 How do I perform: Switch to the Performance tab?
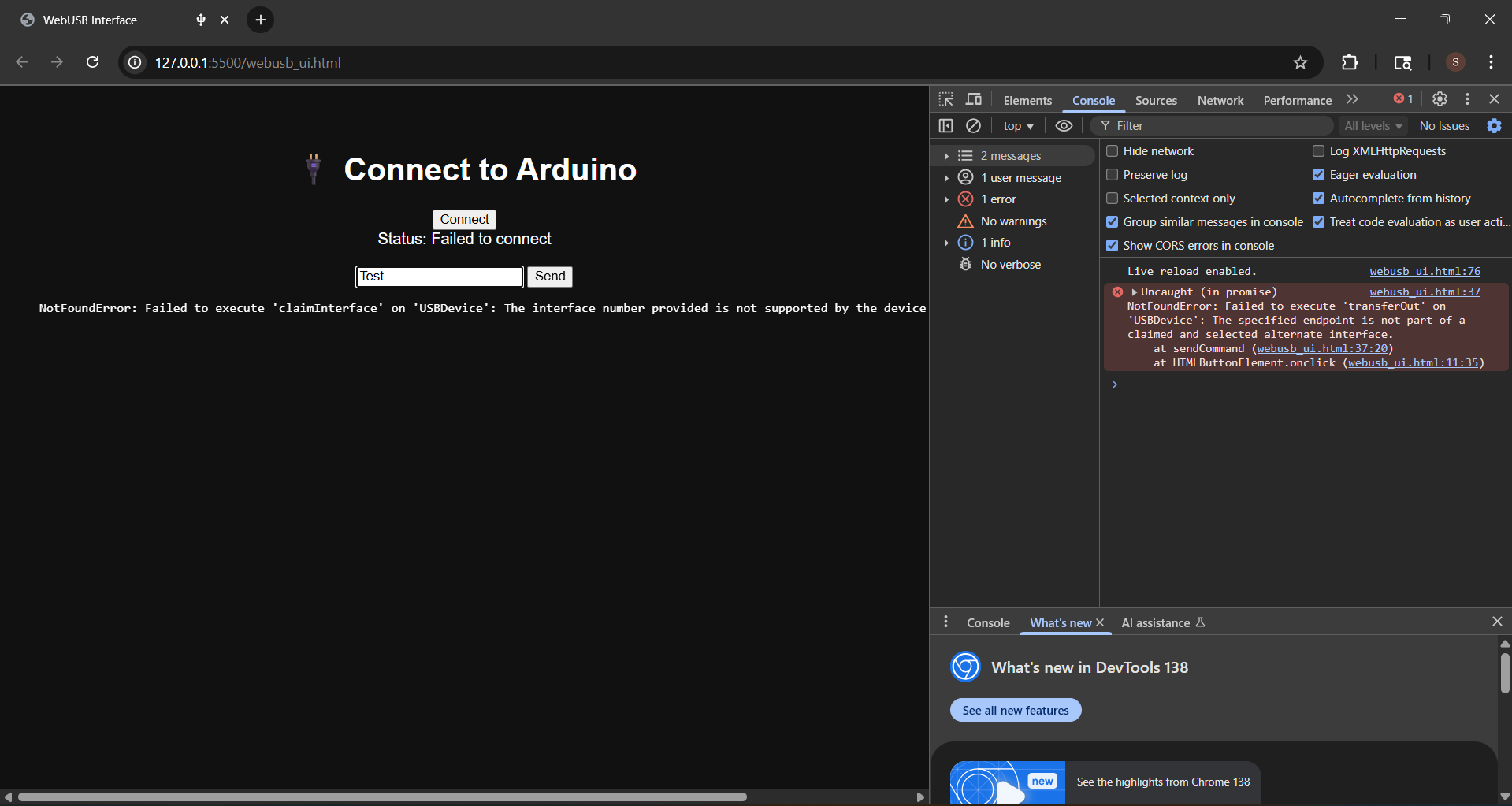1297,100
